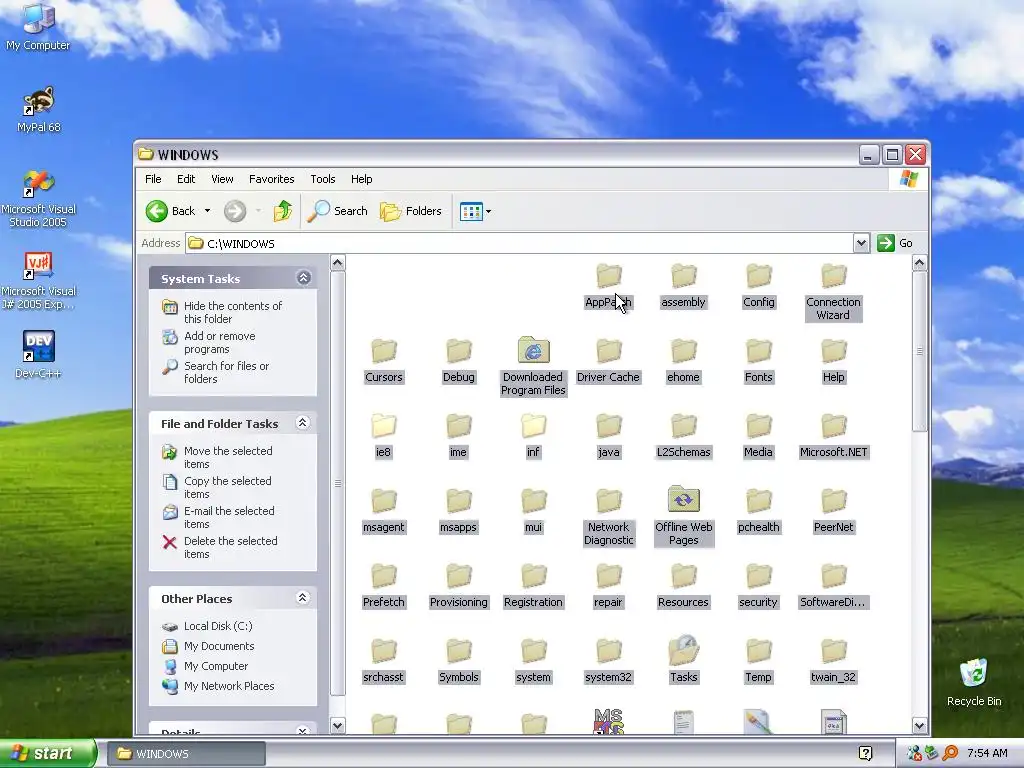The width and height of the screenshot is (1024, 768).
Task: Select the Driver Cache folder
Action: (x=608, y=360)
